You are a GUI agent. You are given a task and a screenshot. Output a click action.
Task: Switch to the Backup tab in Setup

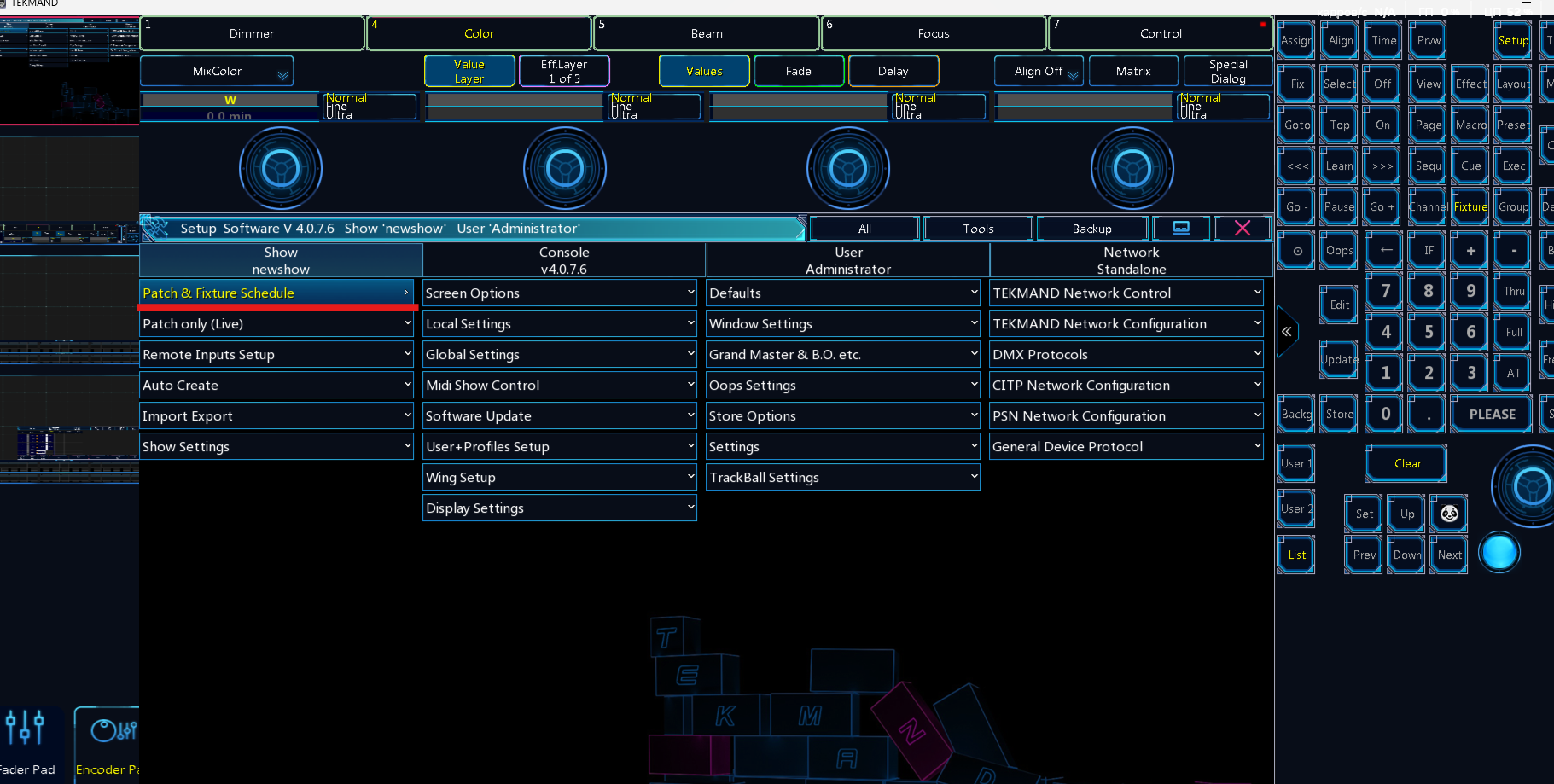(1092, 229)
